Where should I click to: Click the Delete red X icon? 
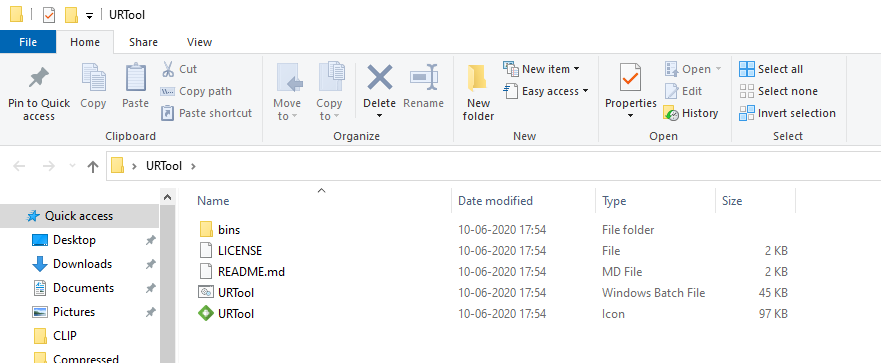coord(380,77)
